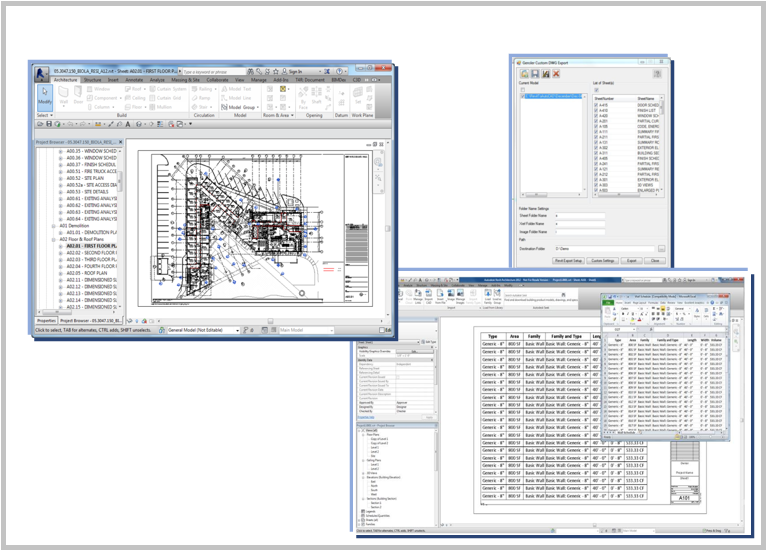The height and width of the screenshot is (551, 767).
Task: Click the first toolbar icon in DWG Export dialog
Action: point(524,74)
